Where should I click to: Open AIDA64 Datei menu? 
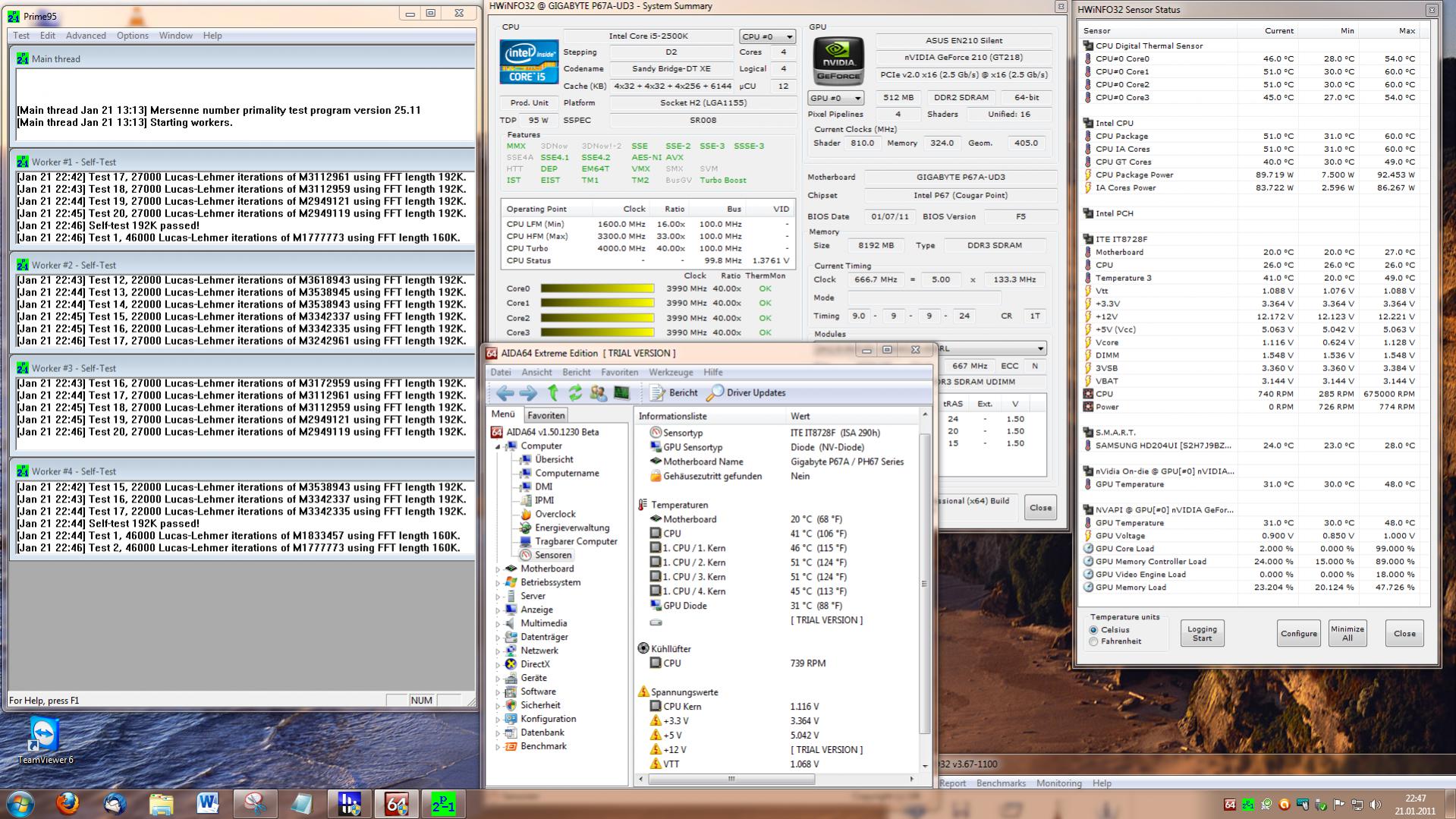tap(501, 373)
